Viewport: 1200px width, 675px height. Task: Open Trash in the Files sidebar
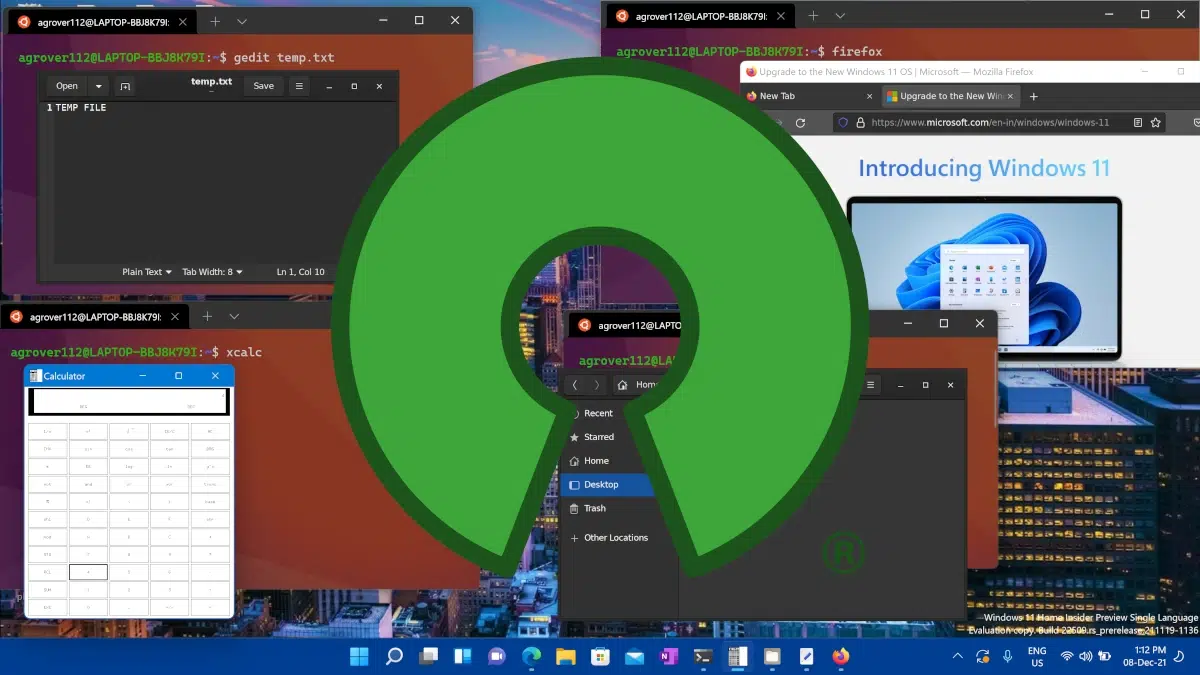click(595, 508)
